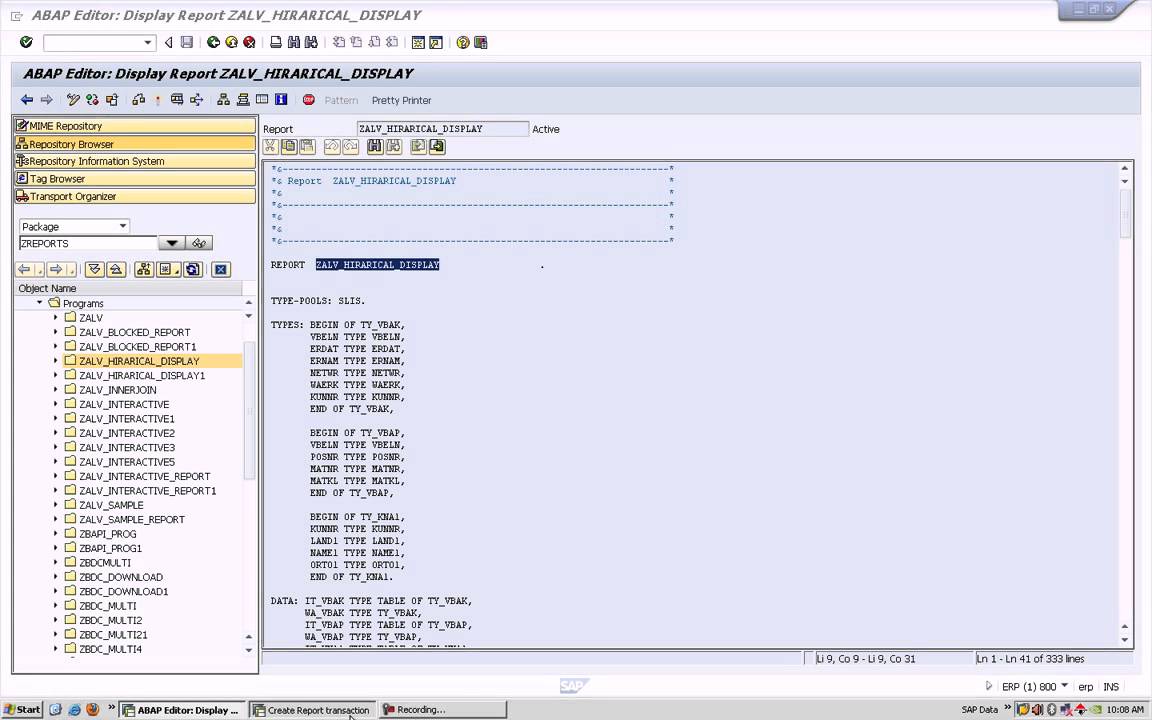
Task: Click the Display Object List hierarchy icon
Action: pos(223,99)
